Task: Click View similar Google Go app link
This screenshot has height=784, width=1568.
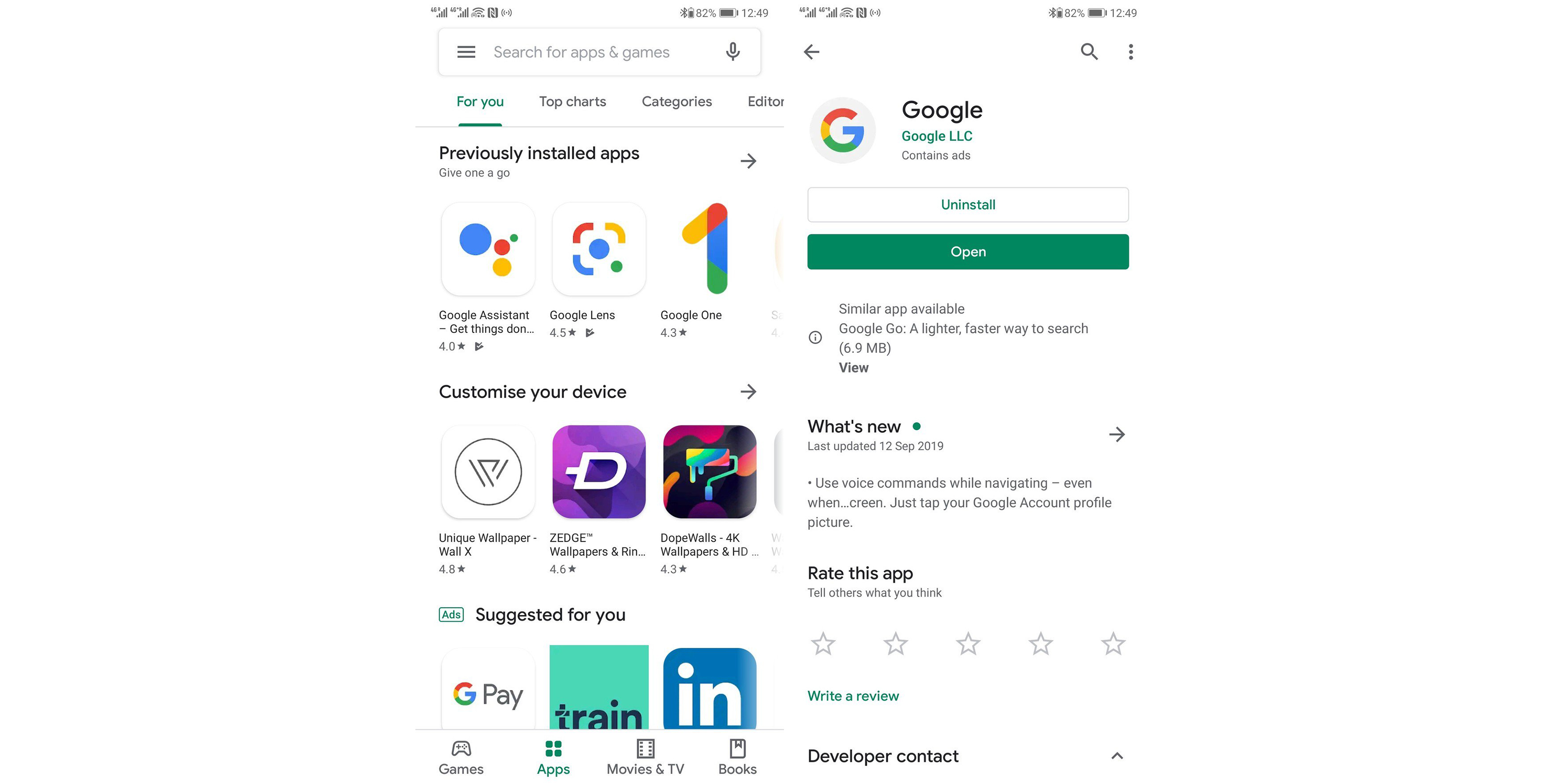Action: click(x=852, y=366)
